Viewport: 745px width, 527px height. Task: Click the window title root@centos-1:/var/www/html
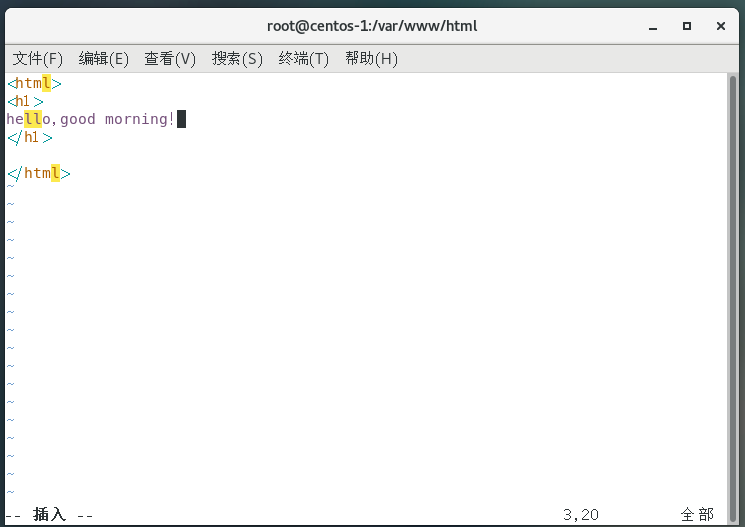tap(372, 26)
